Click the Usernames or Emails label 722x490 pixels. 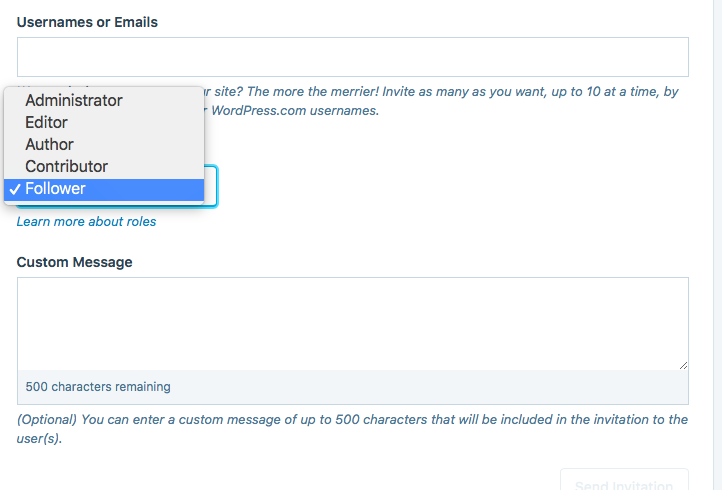pos(87,22)
